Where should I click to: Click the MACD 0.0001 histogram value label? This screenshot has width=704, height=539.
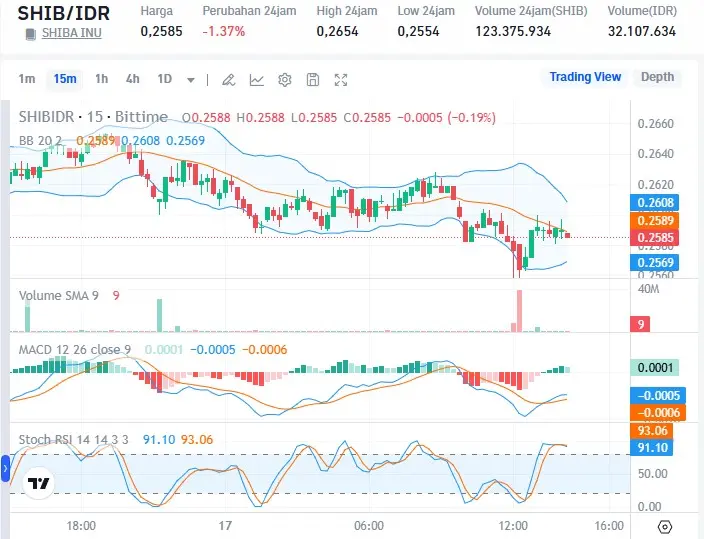[655, 368]
